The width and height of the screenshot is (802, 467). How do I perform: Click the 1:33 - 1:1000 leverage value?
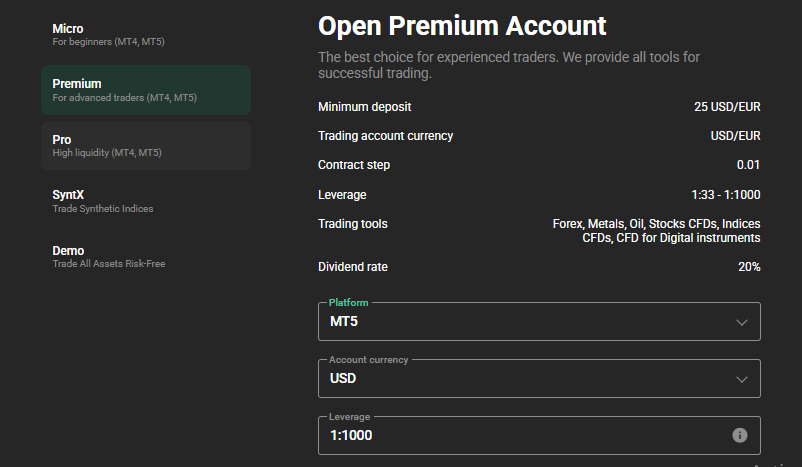pos(726,195)
